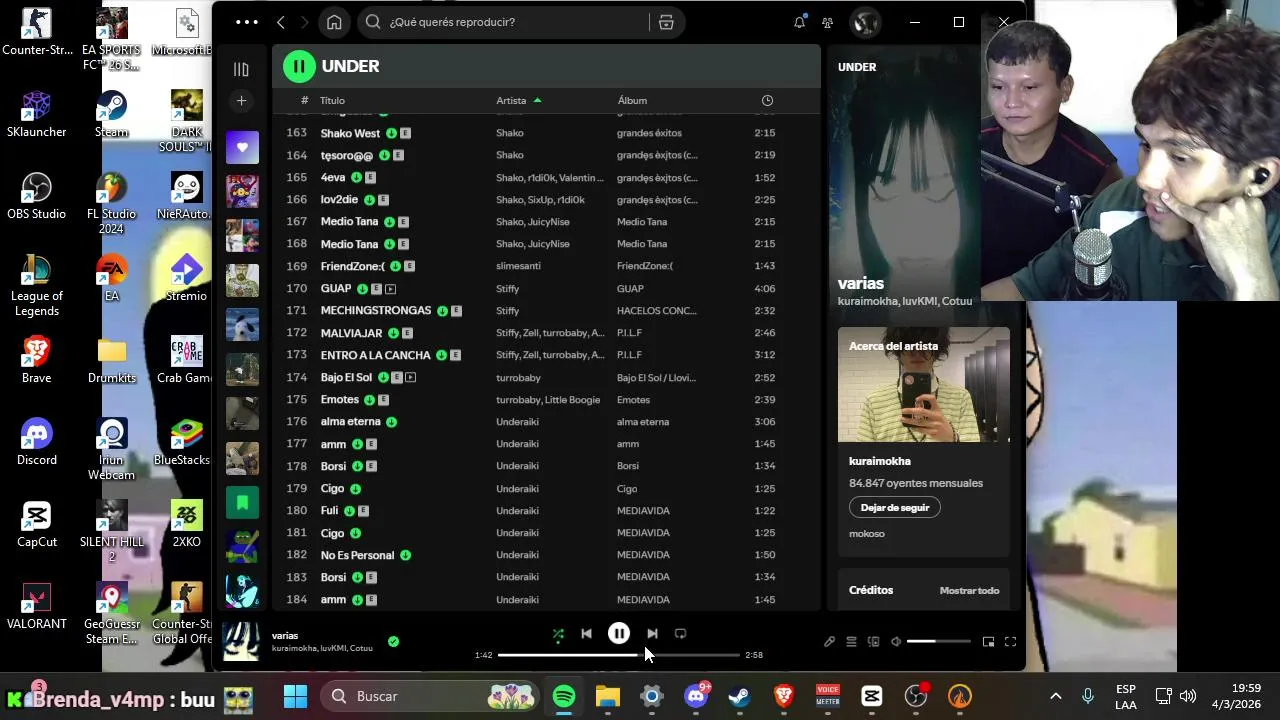The height and width of the screenshot is (720, 1280).
Task: Open the playback queue
Action: click(851, 642)
